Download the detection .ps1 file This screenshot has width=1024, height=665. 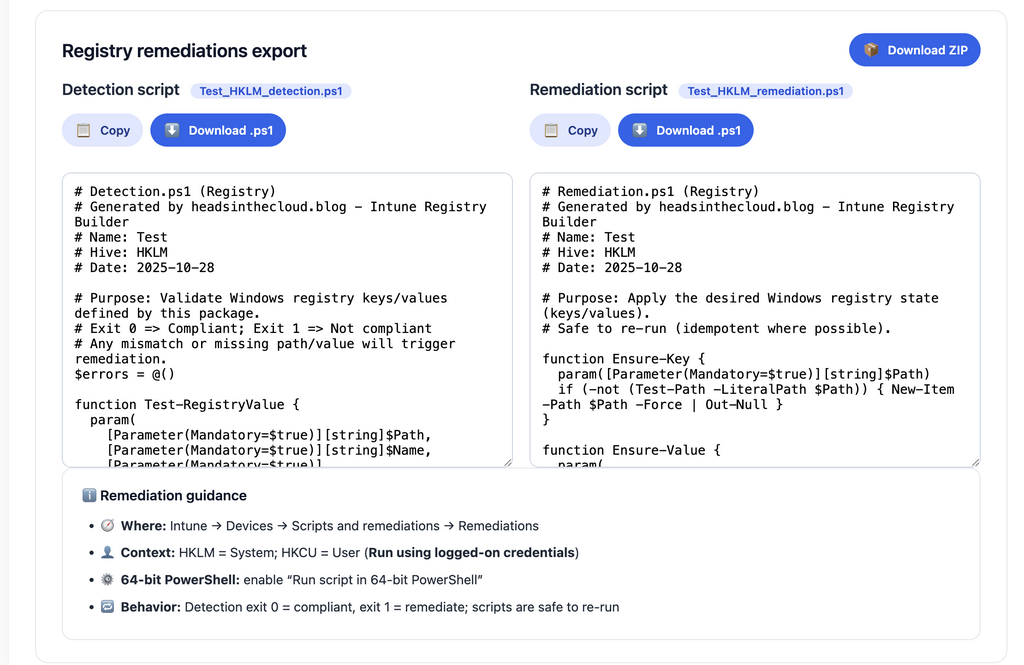217,130
